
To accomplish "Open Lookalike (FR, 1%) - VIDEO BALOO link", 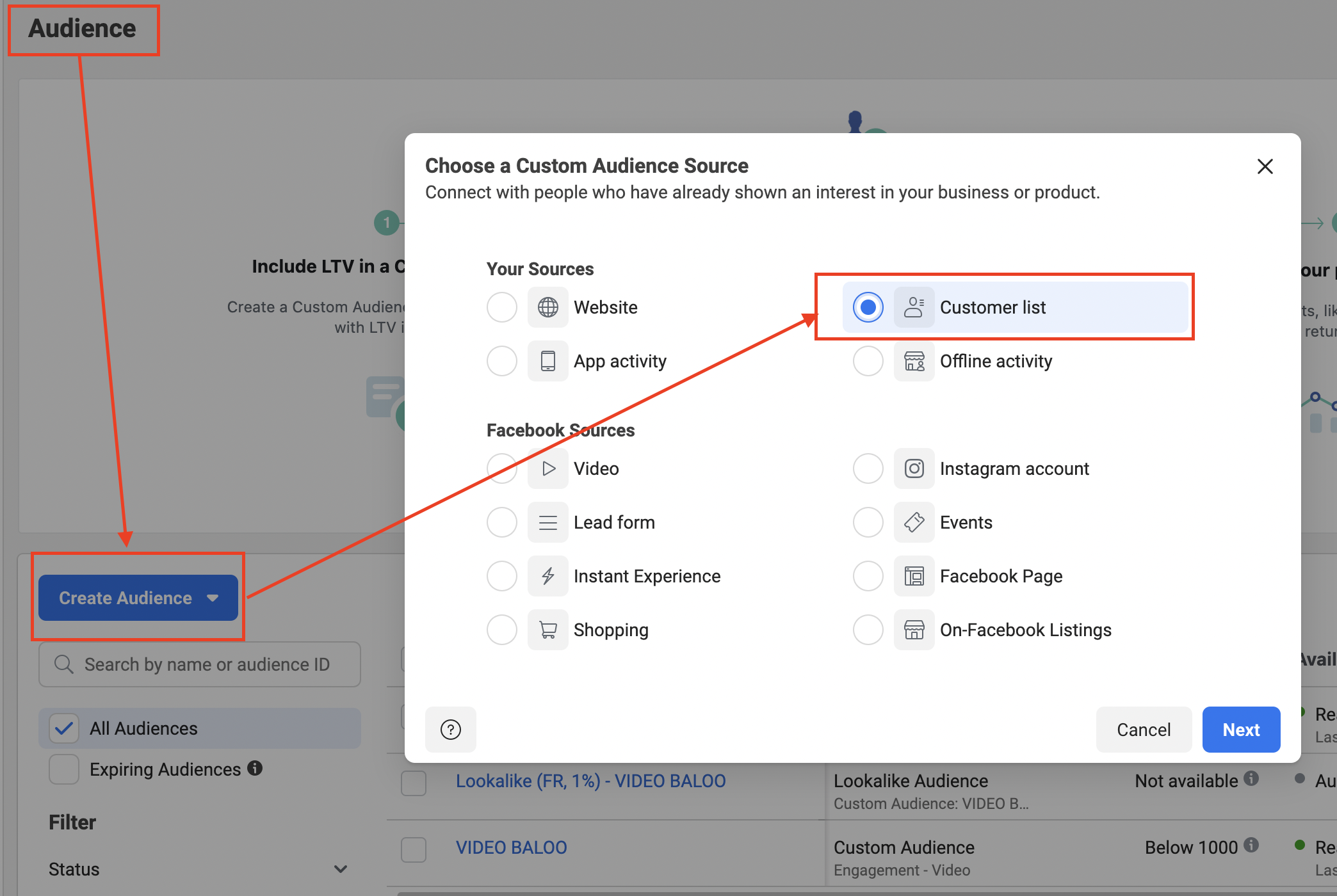I will click(x=590, y=781).
